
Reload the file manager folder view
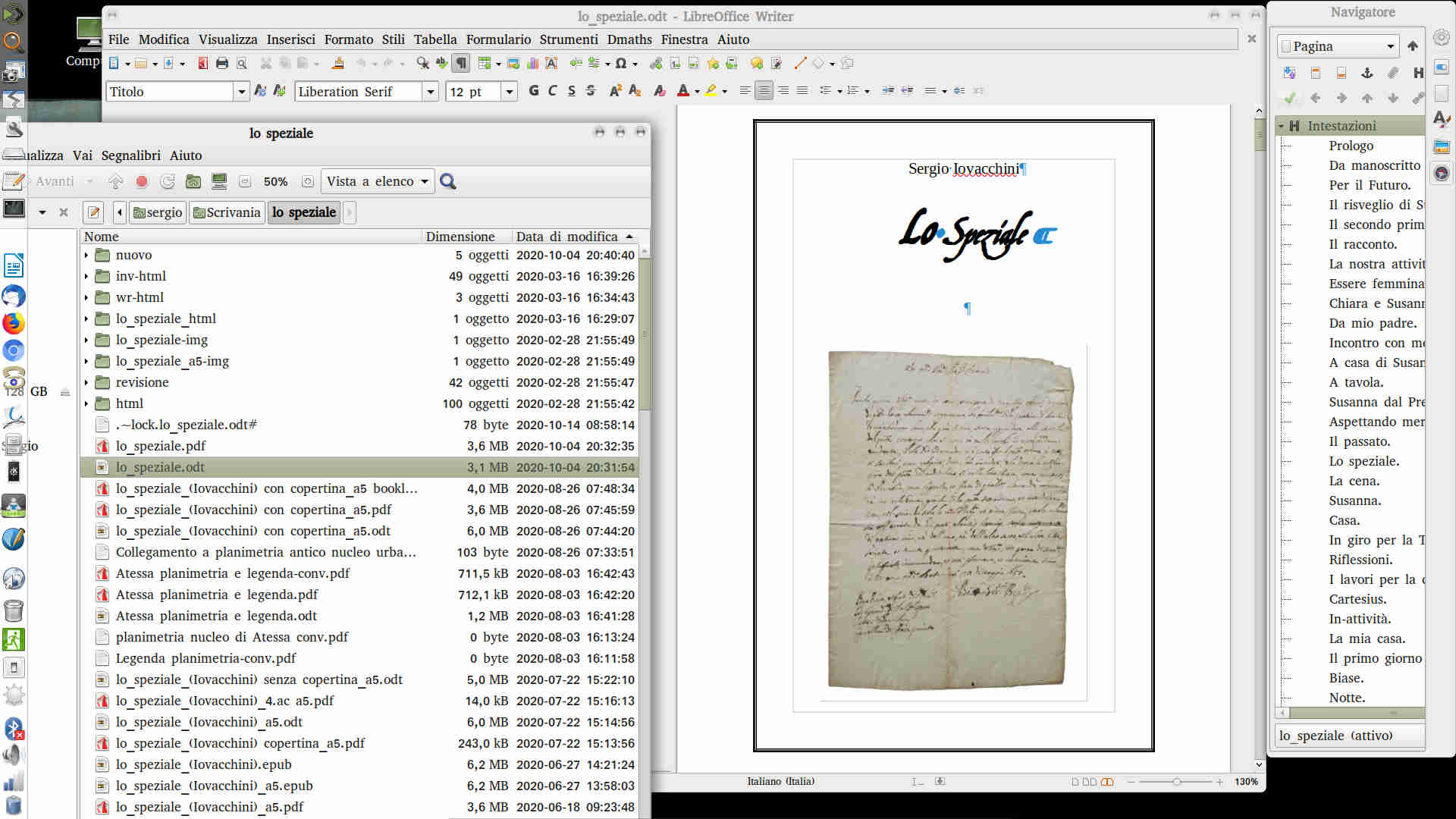tap(168, 181)
